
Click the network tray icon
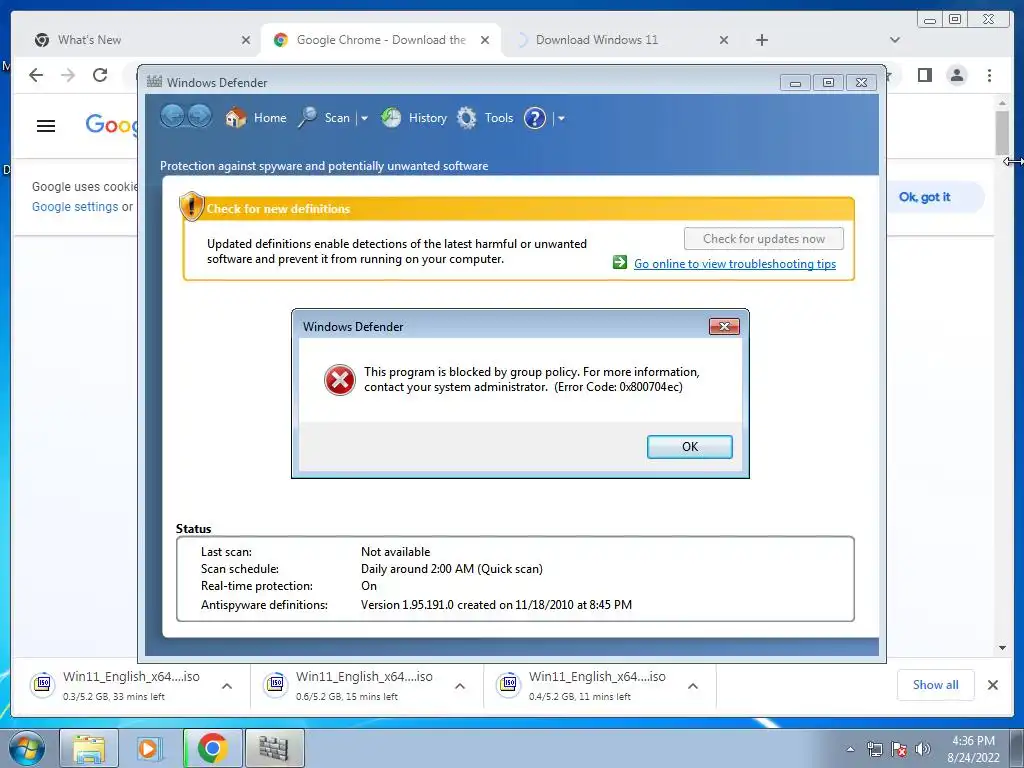(874, 749)
